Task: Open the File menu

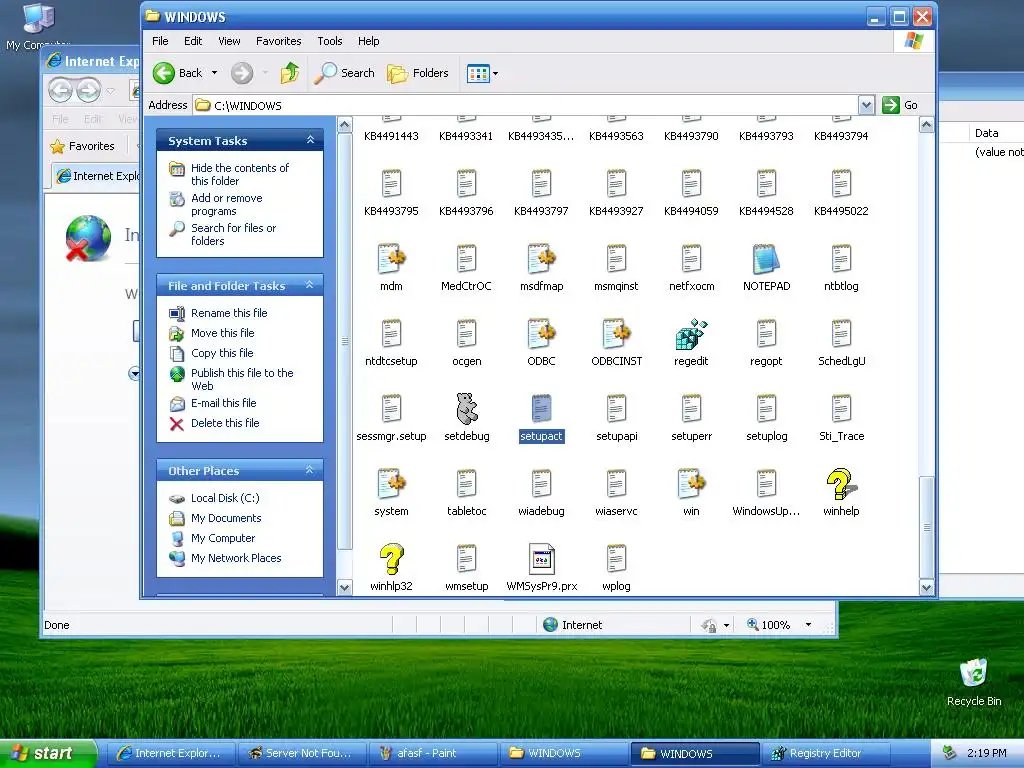Action: click(160, 41)
